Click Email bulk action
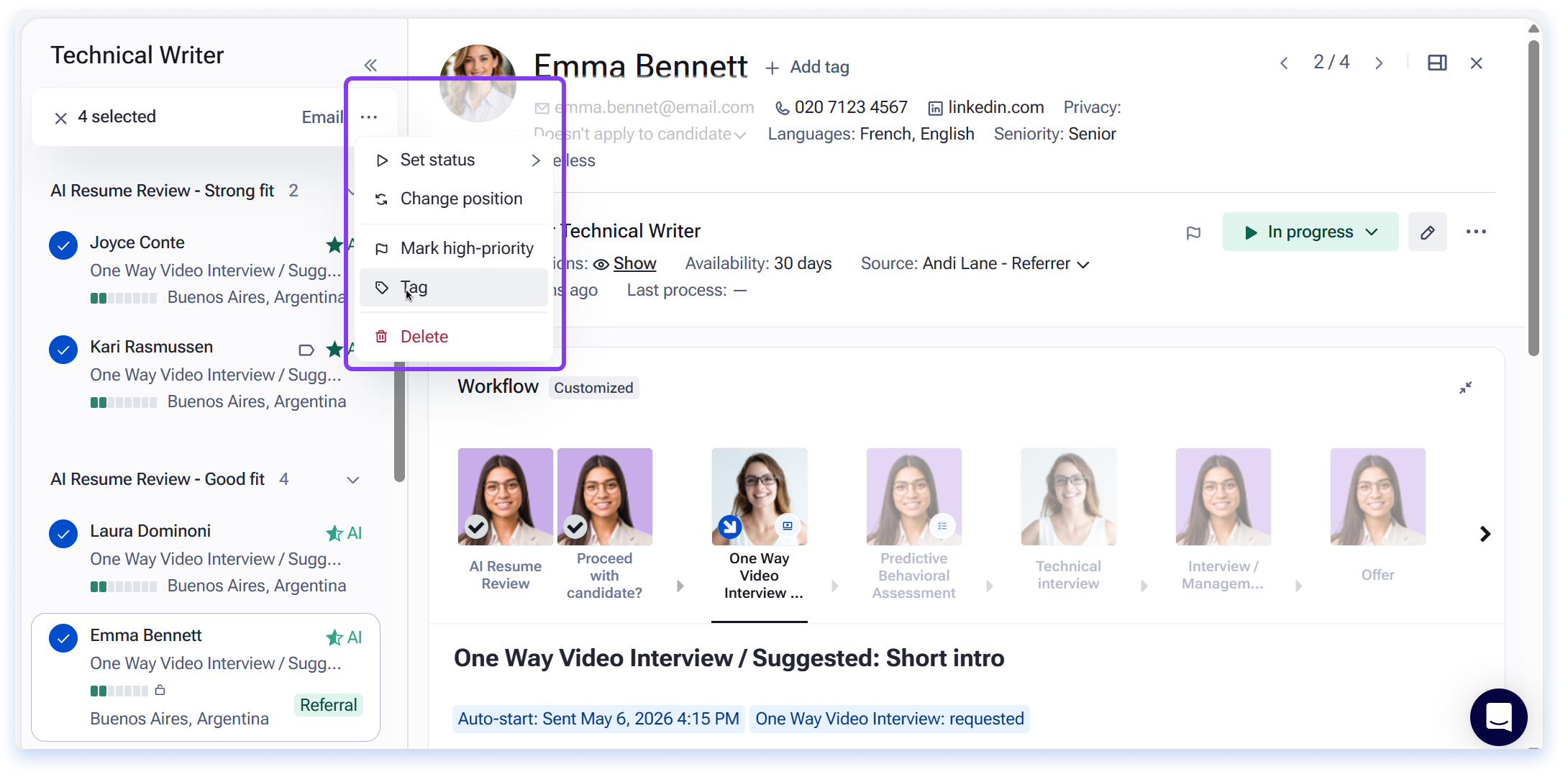Image resolution: width=1568 pixels, height=777 pixels. point(322,117)
